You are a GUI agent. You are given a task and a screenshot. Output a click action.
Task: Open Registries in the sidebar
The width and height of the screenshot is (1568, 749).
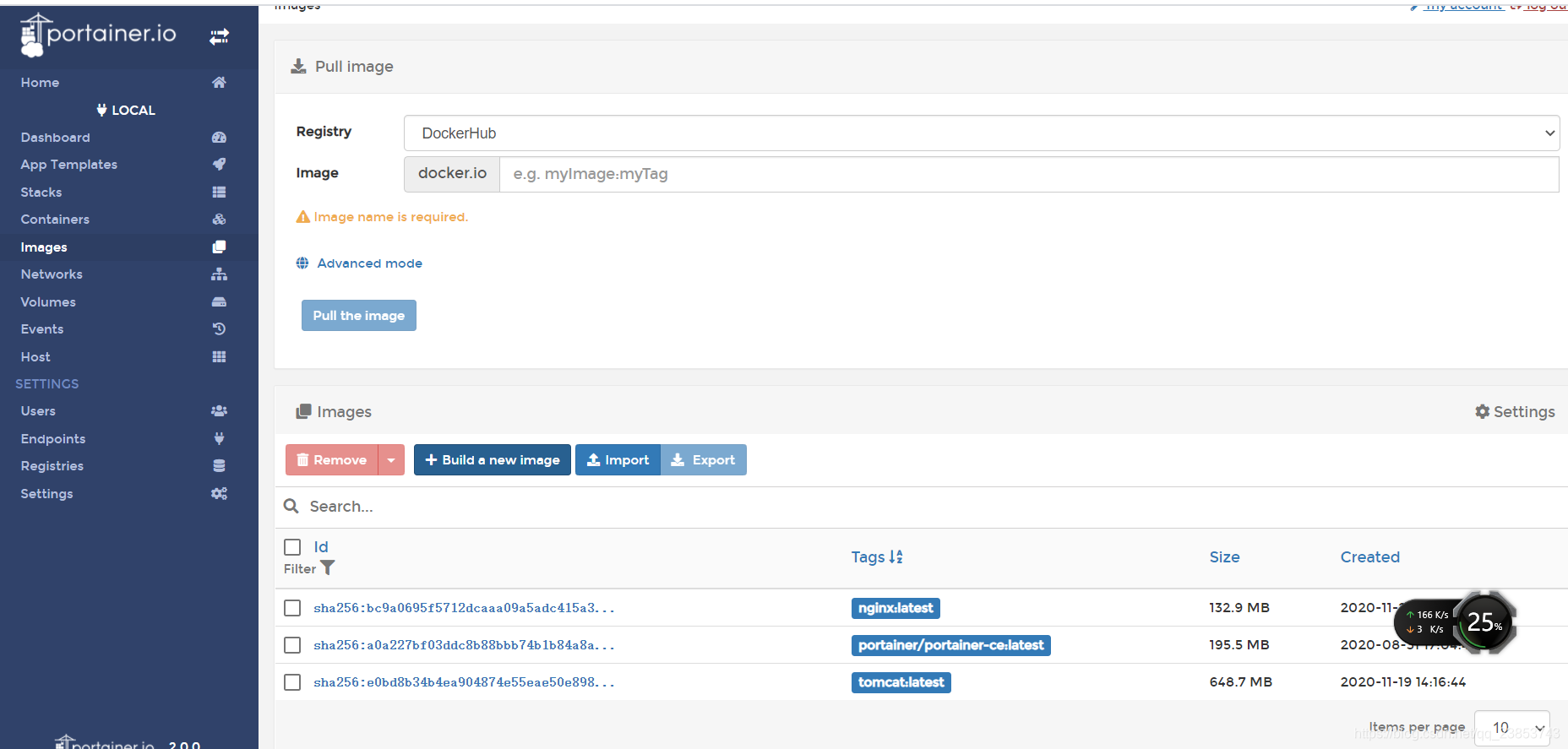tap(52, 465)
